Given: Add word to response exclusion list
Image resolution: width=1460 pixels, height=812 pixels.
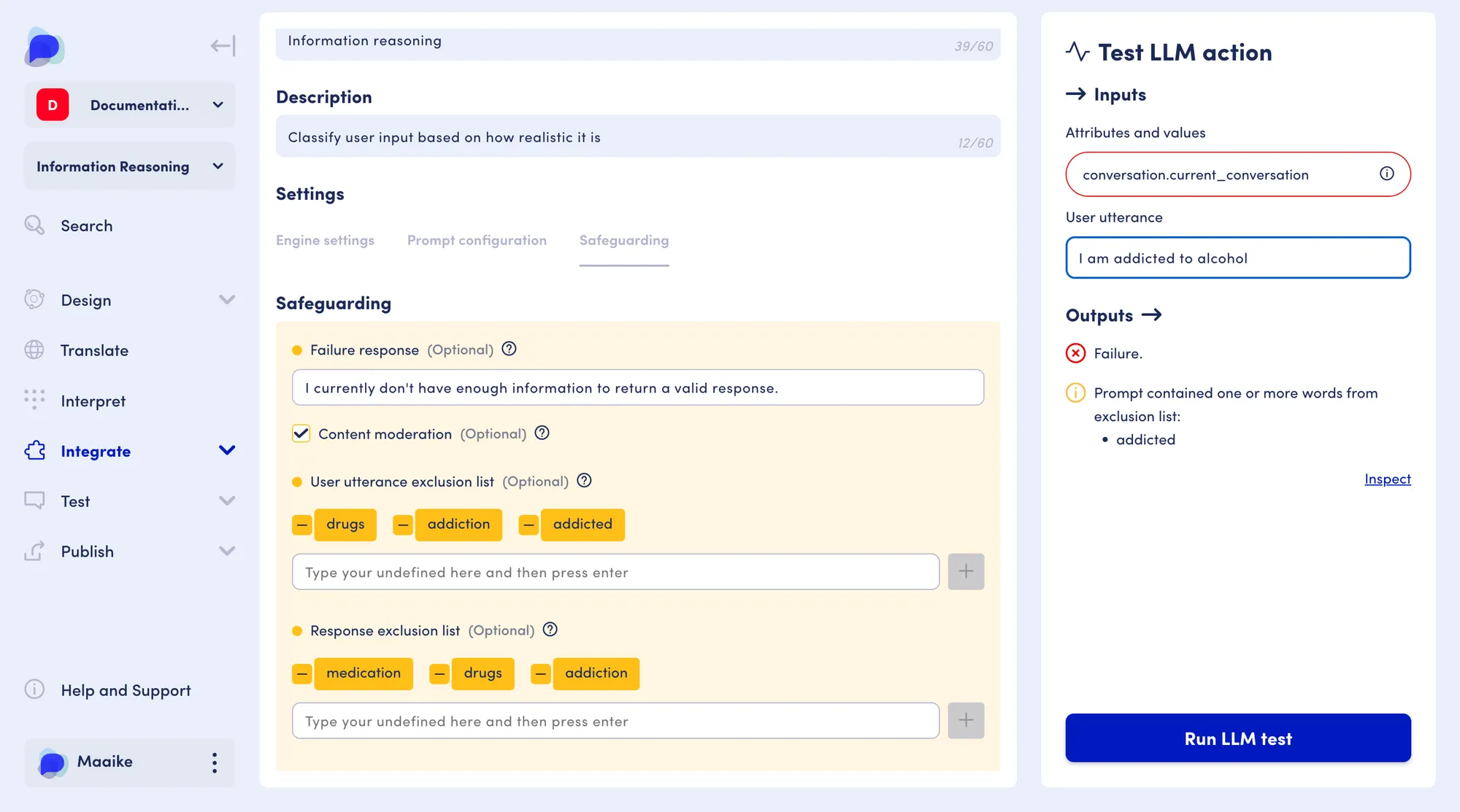Looking at the screenshot, I should pos(966,721).
